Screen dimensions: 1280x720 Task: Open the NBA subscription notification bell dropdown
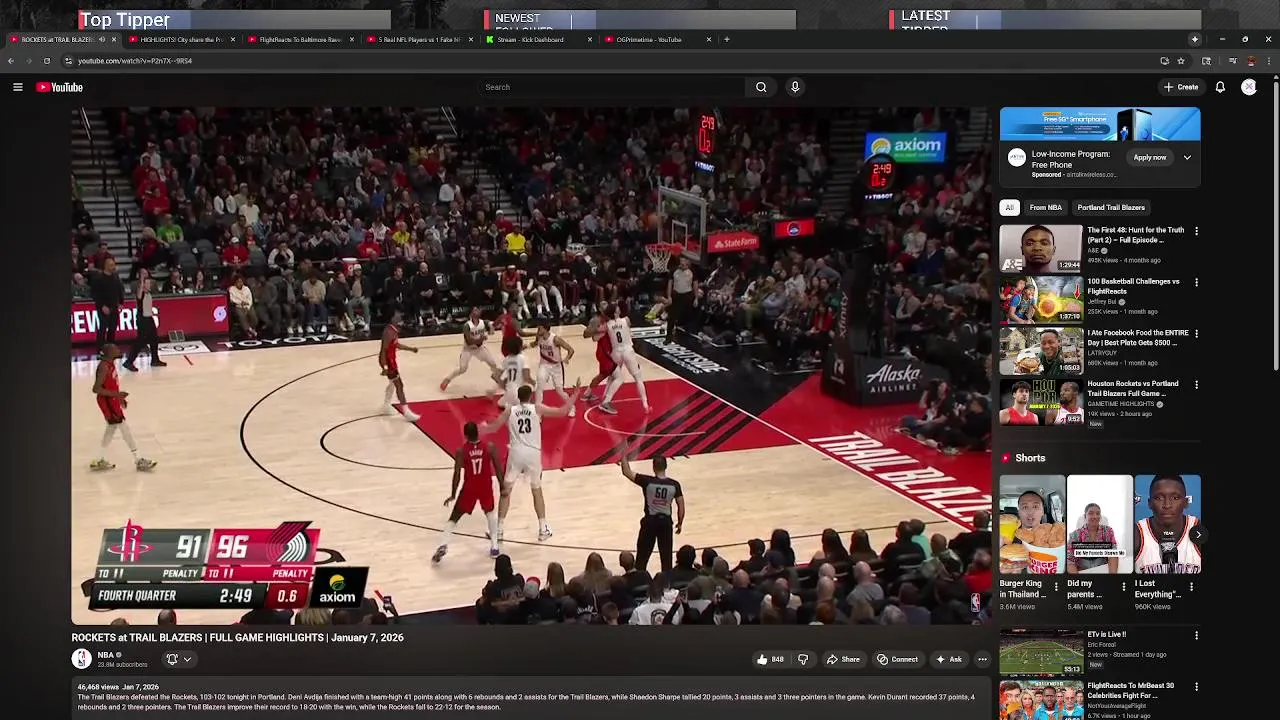178,659
